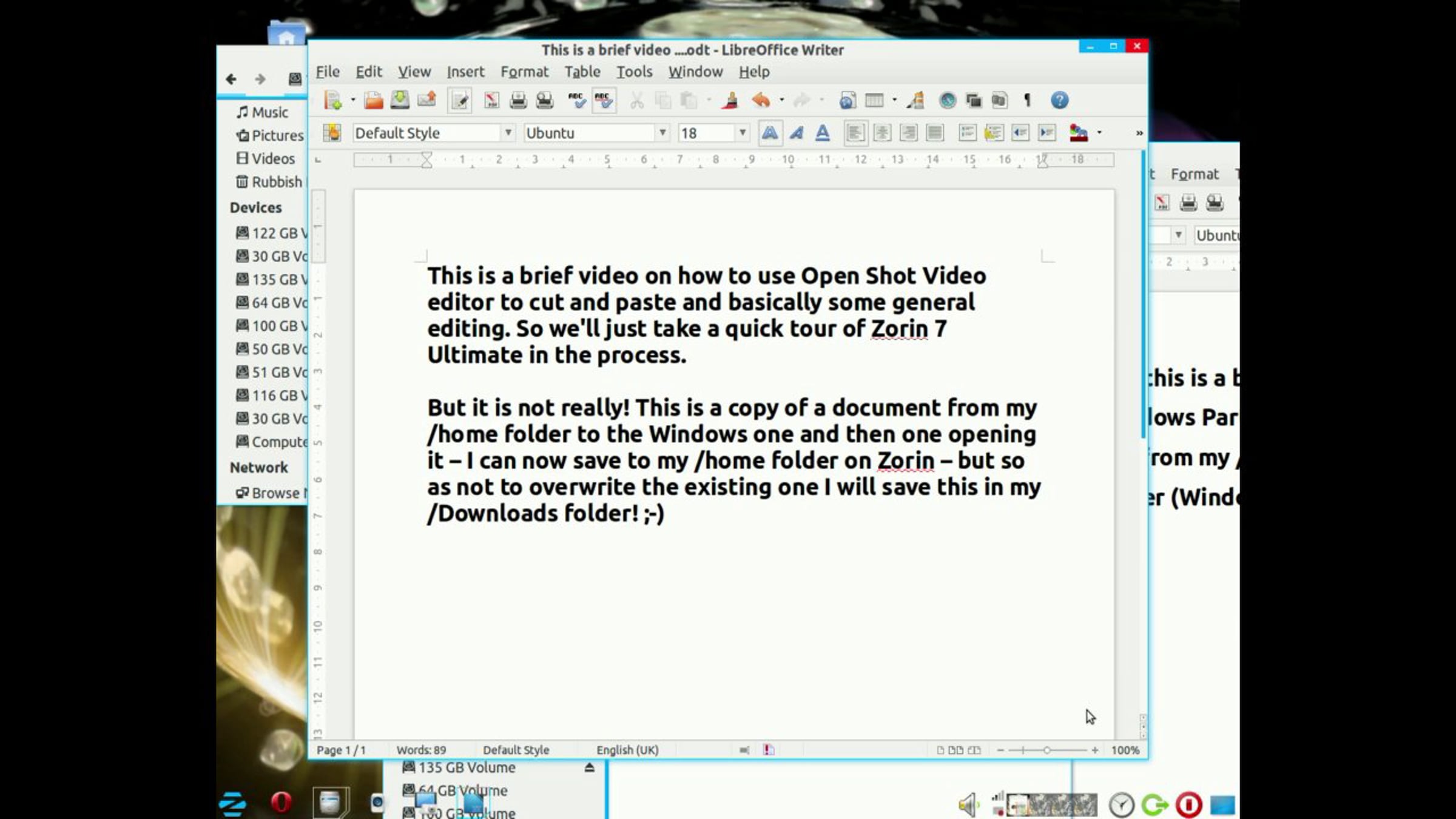Screen dimensions: 1456x819
Task: Open Data Sources
Action: pos(1000,101)
